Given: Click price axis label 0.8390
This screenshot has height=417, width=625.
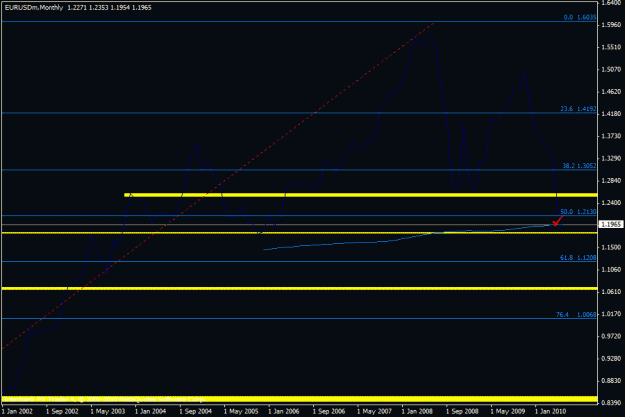Looking at the screenshot, I should pos(611,403).
